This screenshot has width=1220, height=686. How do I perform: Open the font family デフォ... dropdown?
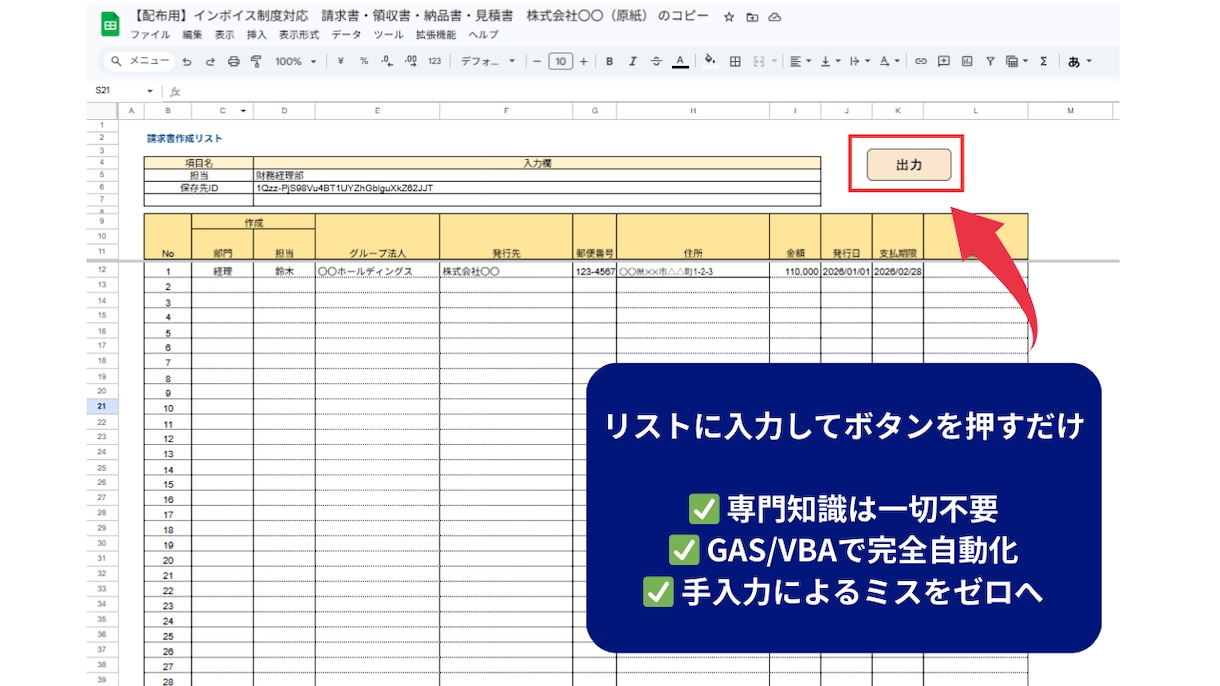click(x=488, y=61)
